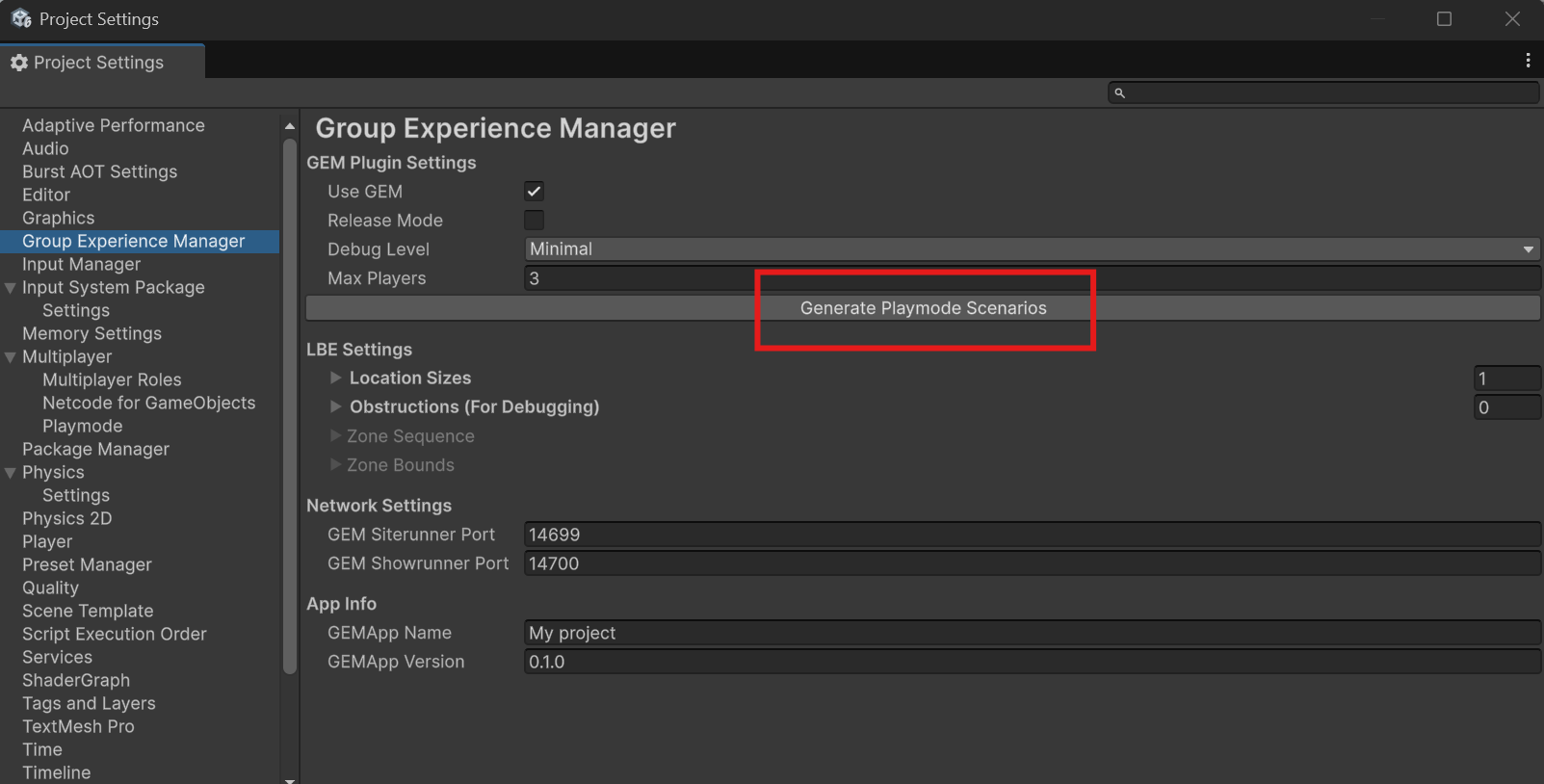Select the Project Settings tab

coord(98,63)
